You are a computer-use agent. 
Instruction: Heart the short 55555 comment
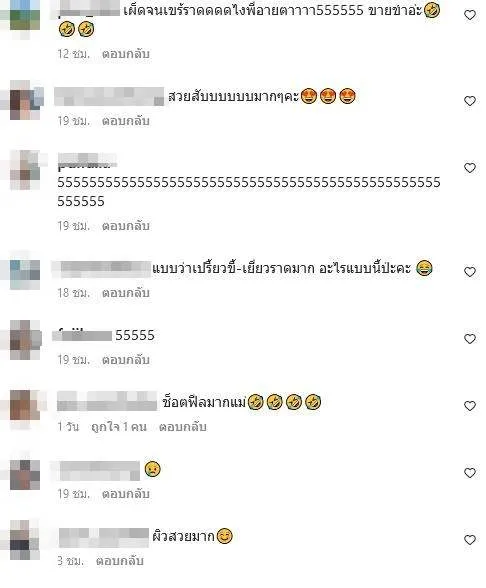point(470,339)
